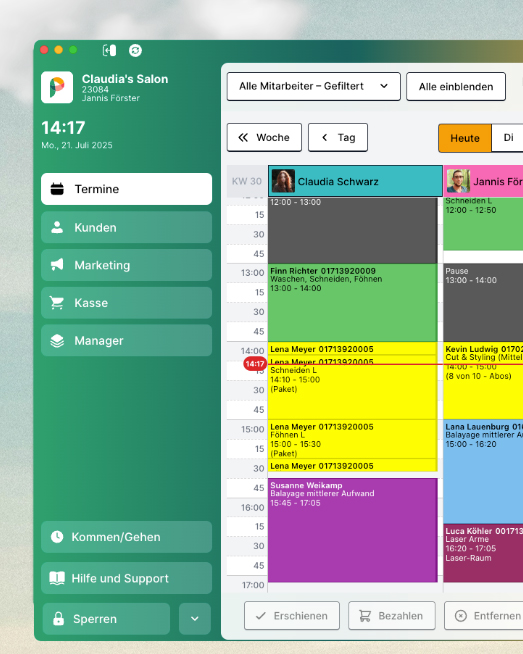This screenshot has width=523, height=654.
Task: Click the red 14:17 current time marker
Action: tap(255, 364)
